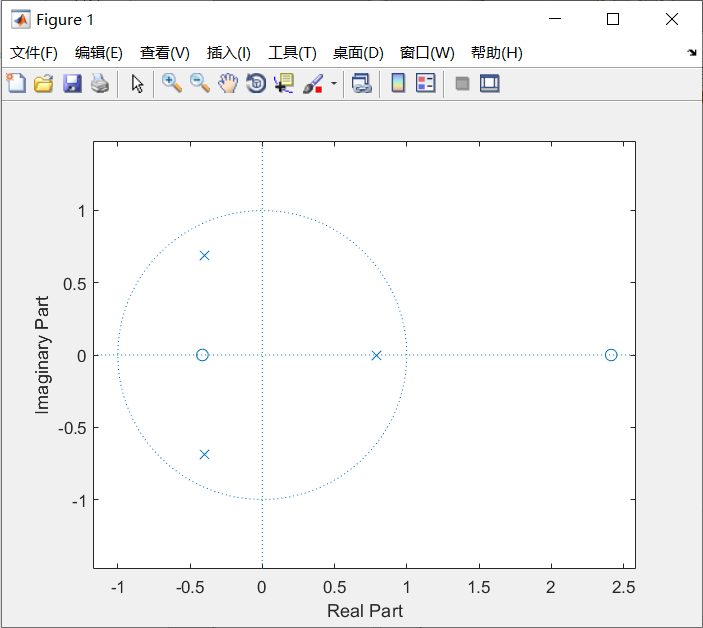Select the pole marker on the real axis

click(377, 355)
